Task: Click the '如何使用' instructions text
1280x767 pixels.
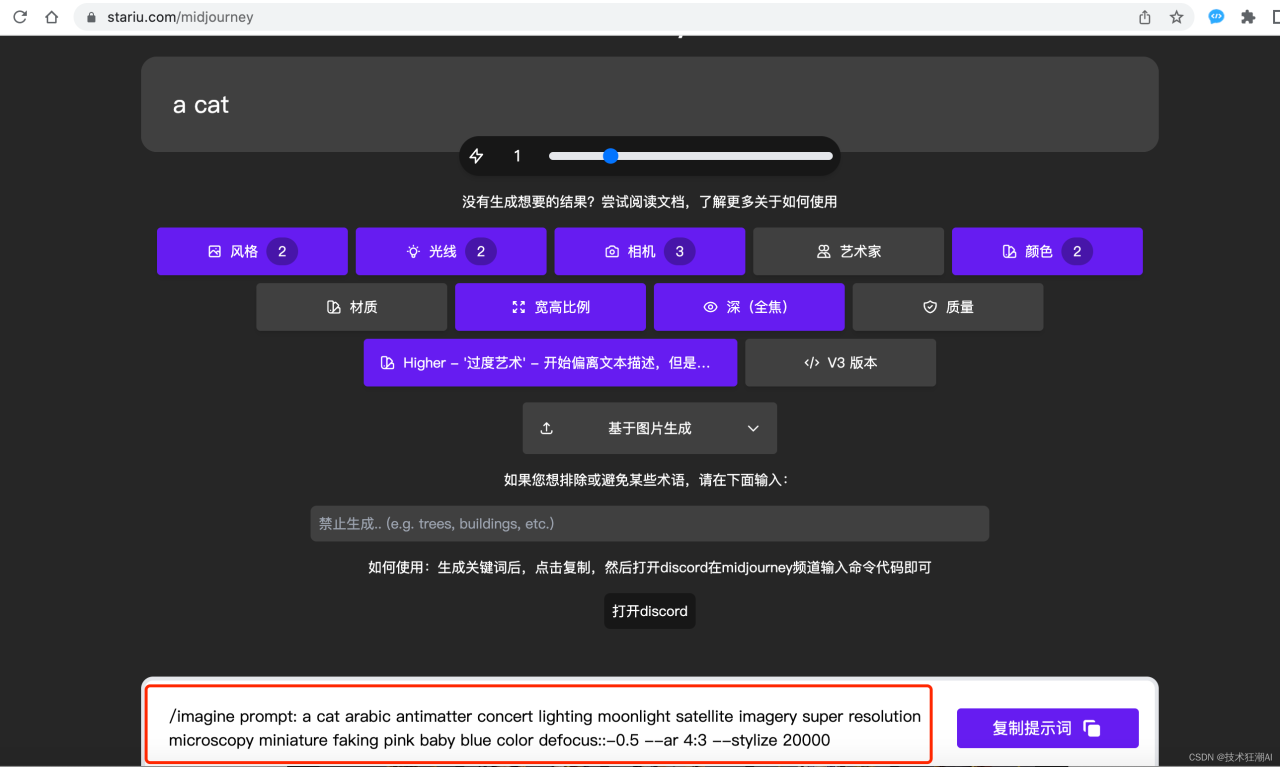Action: (650, 567)
